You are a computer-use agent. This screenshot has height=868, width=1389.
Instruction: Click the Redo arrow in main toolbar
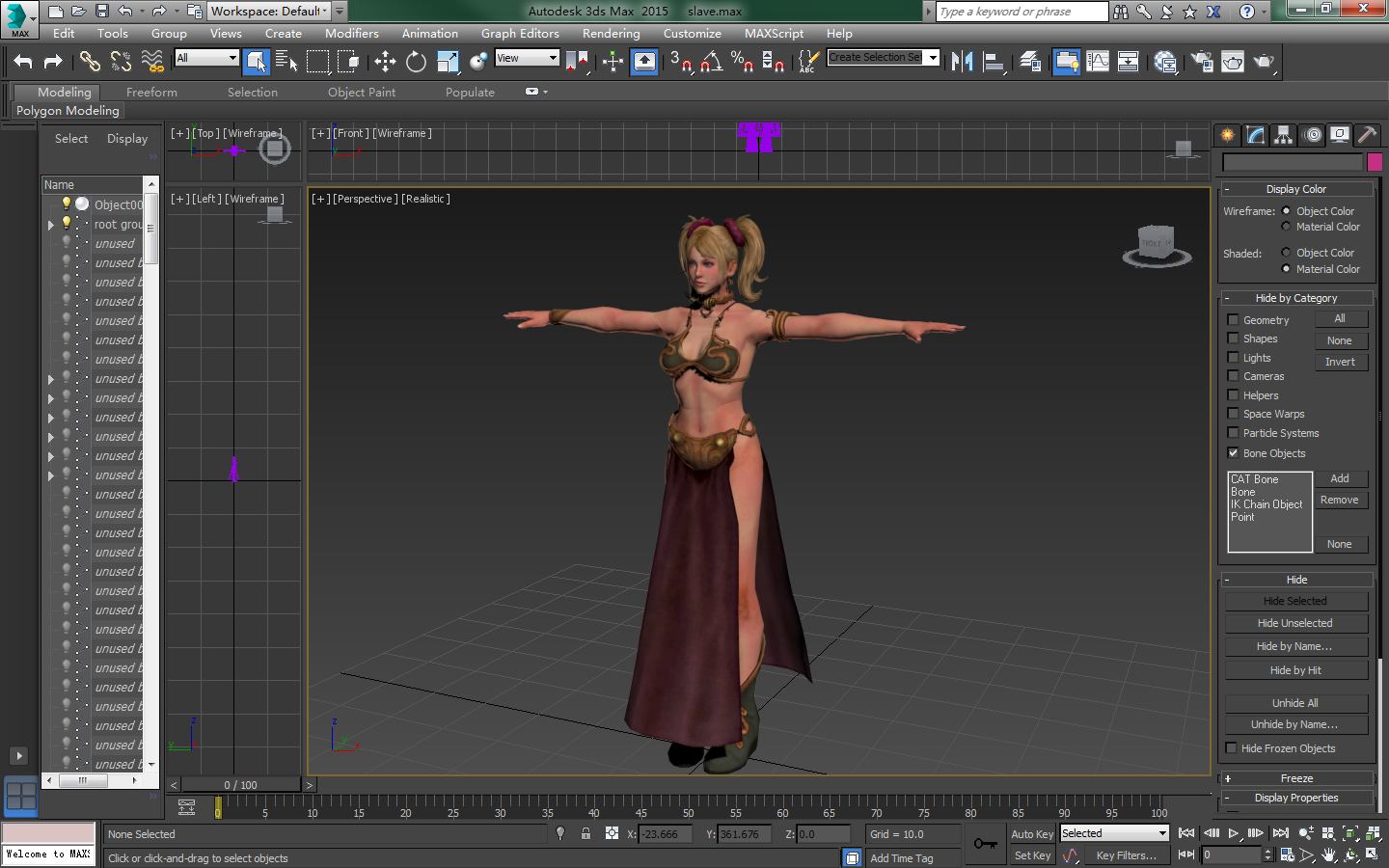[x=53, y=62]
